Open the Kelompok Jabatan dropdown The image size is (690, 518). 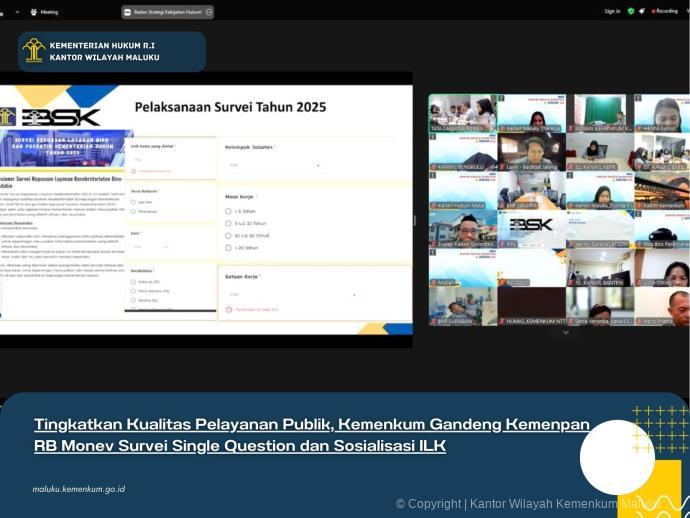275,165
